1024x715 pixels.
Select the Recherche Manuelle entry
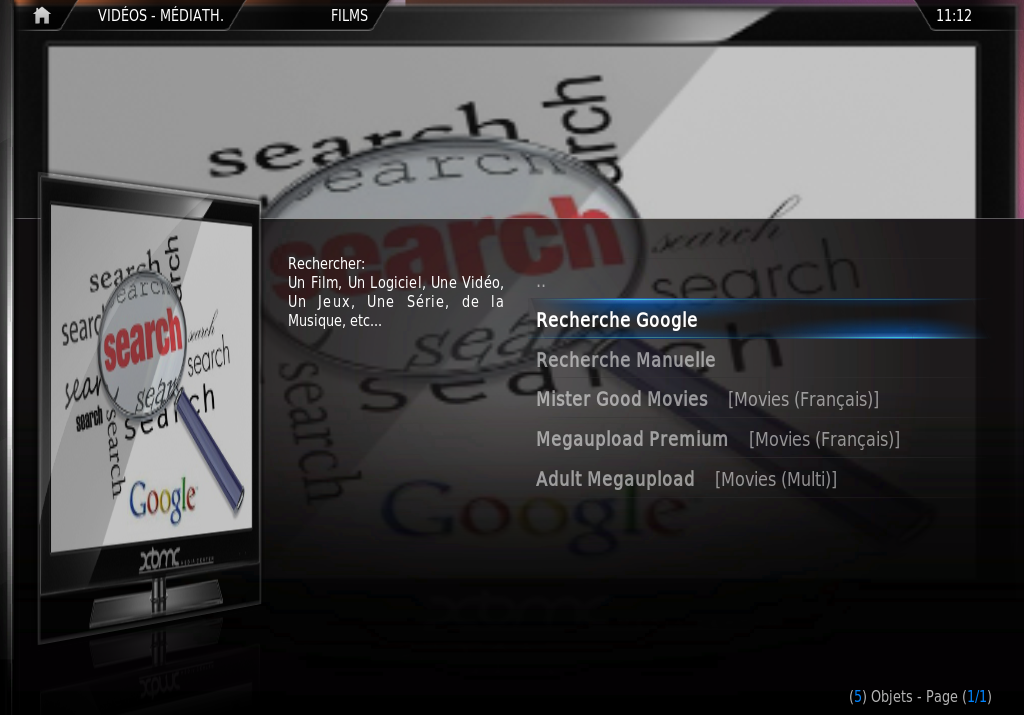pyautogui.click(x=756, y=360)
